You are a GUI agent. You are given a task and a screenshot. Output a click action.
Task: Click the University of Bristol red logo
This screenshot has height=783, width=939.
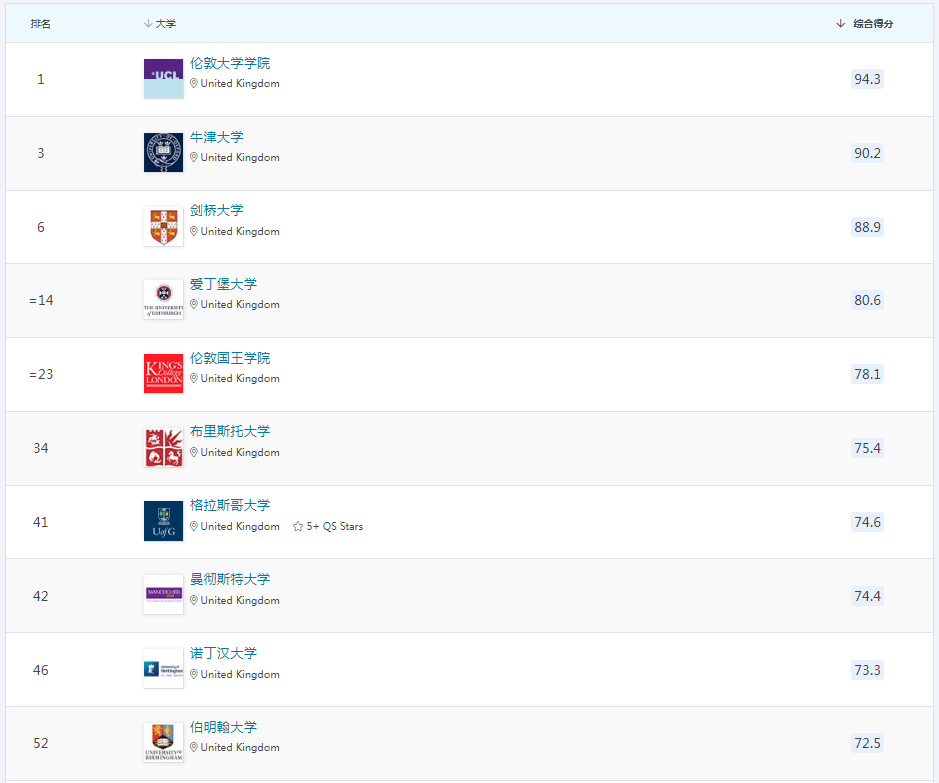(163, 448)
